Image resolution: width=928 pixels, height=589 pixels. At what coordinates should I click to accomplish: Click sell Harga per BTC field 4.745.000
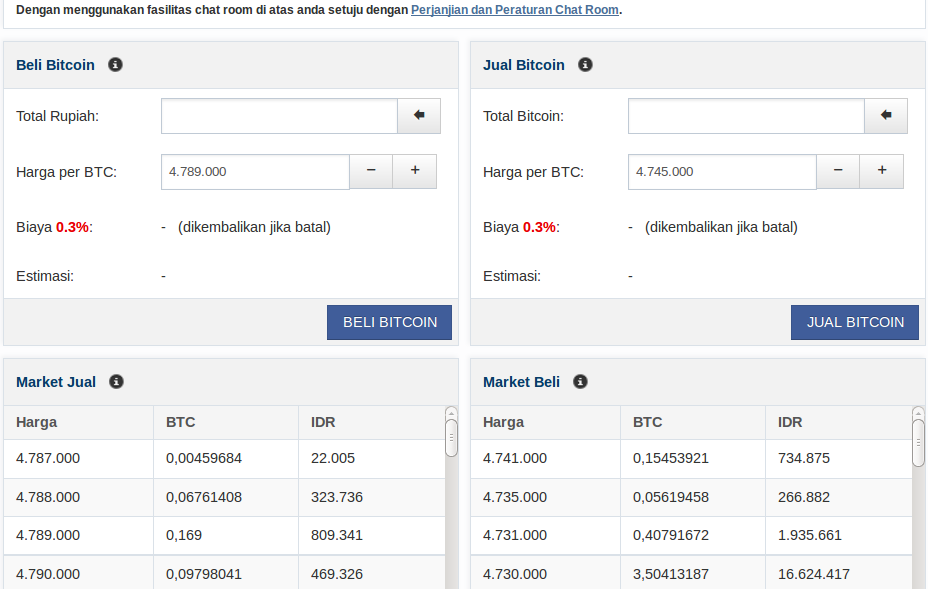pyautogui.click(x=722, y=171)
